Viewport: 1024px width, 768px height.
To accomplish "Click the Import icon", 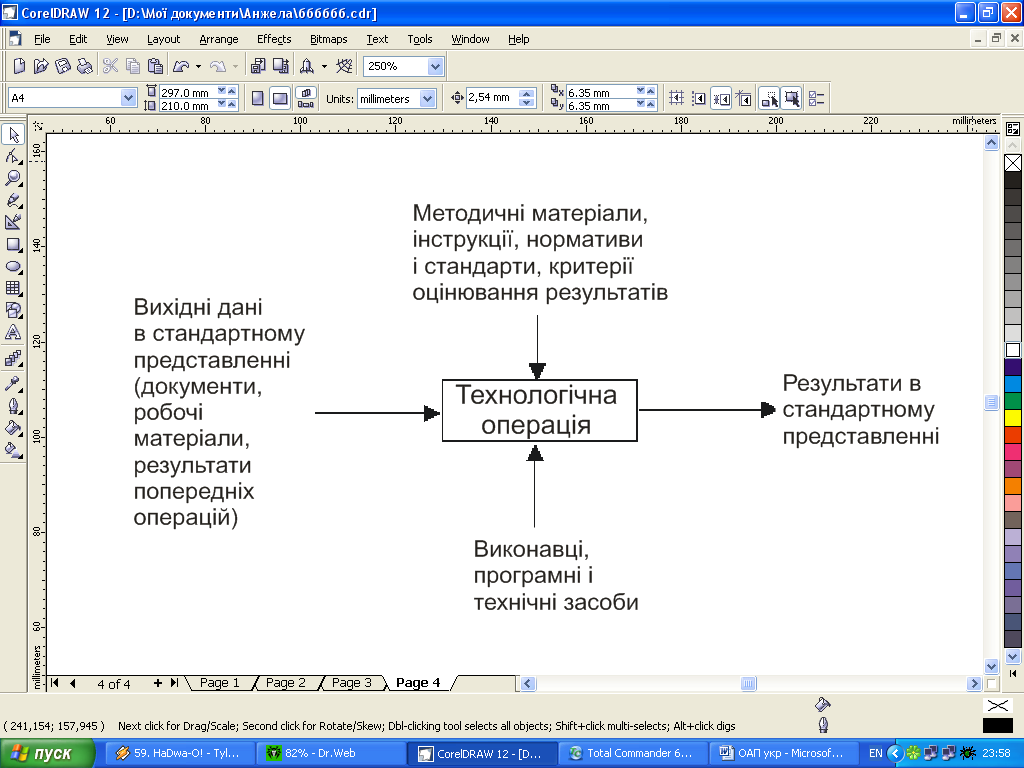I will point(259,66).
